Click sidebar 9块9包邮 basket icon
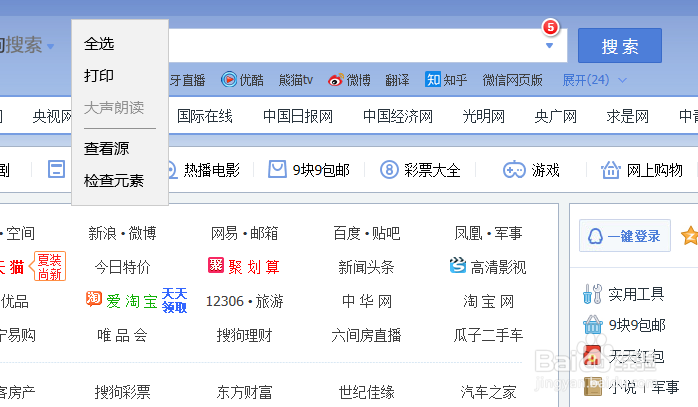Image resolution: width=698 pixels, height=407 pixels. click(x=592, y=325)
